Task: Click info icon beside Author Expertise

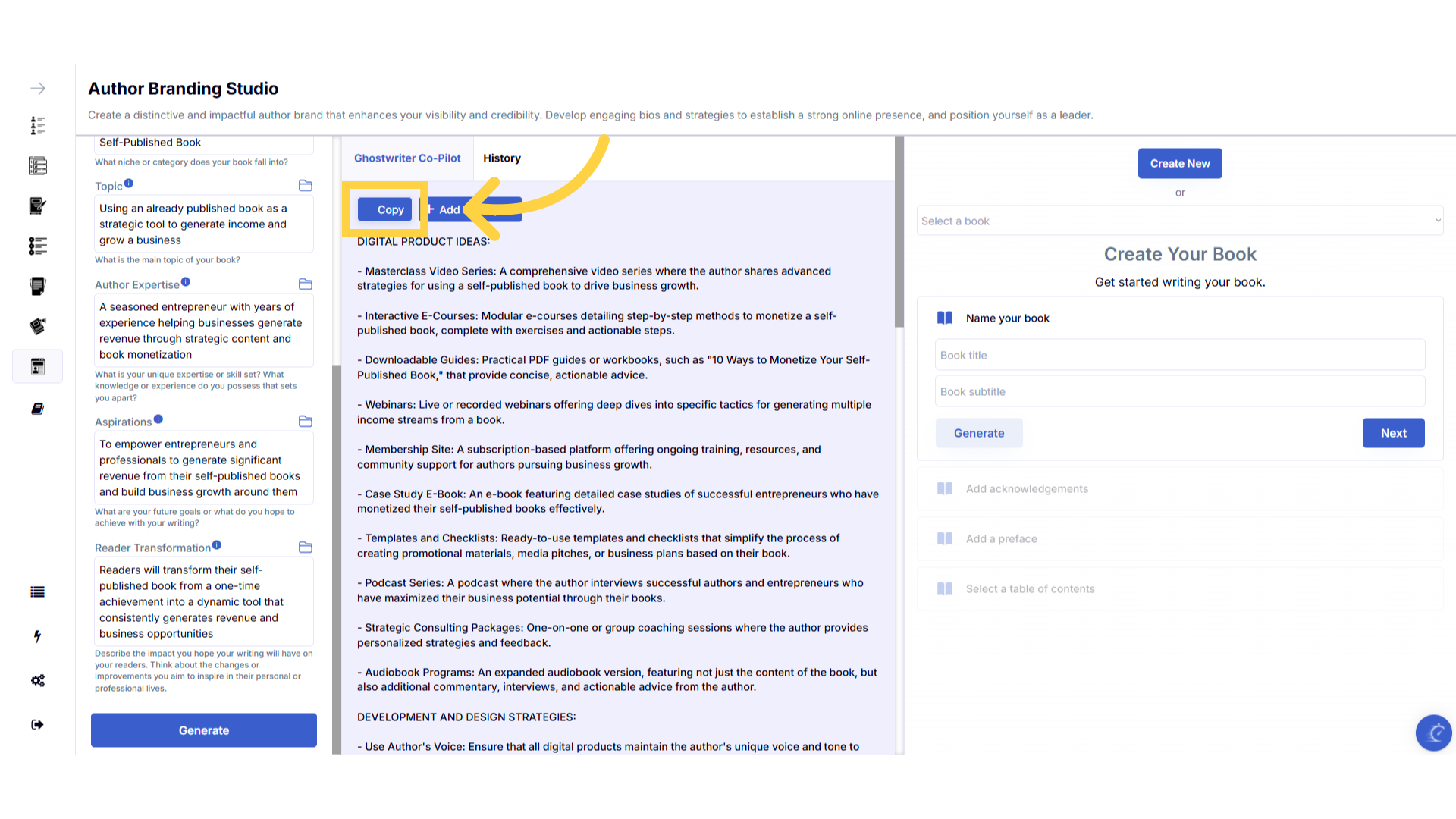Action: [186, 282]
